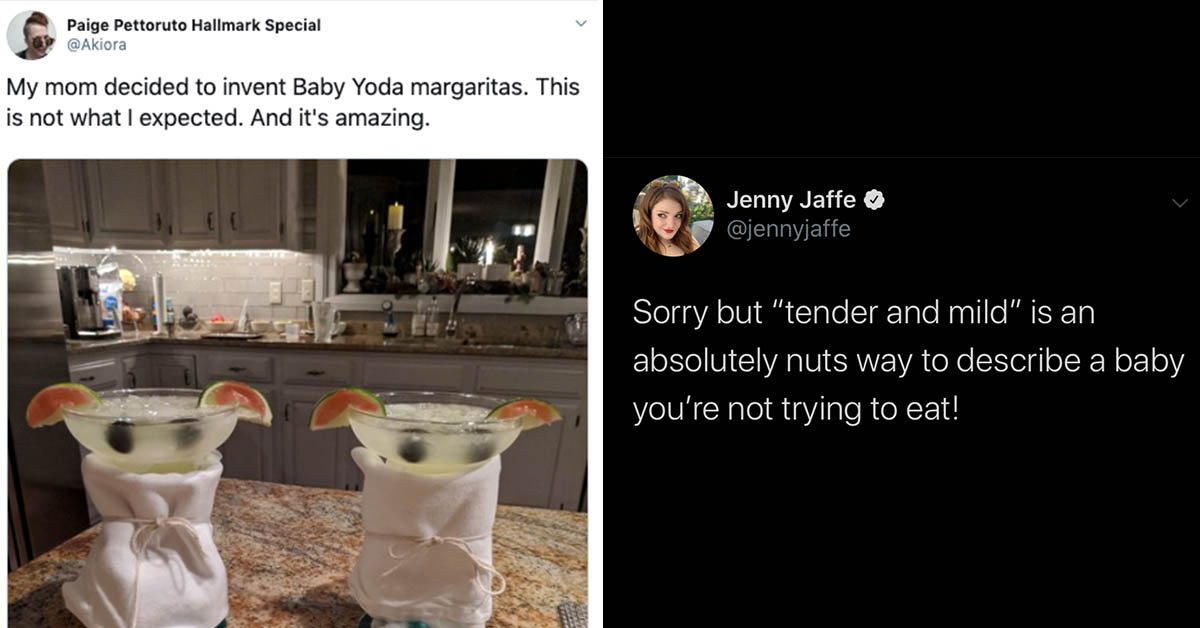Click the Jenny Jaffe display name
The image size is (1200, 628).
[x=791, y=200]
